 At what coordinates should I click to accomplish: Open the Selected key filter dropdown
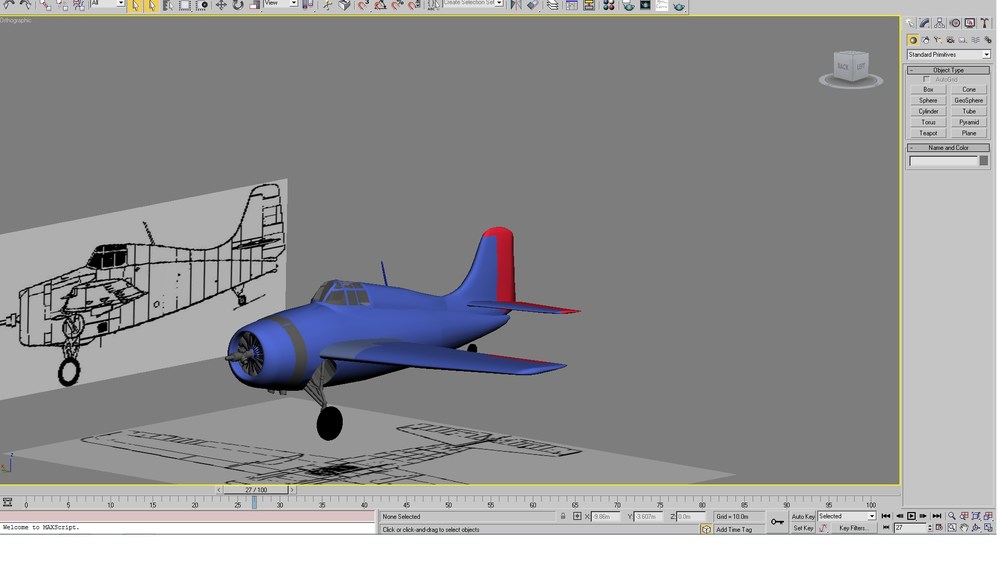[x=847, y=517]
